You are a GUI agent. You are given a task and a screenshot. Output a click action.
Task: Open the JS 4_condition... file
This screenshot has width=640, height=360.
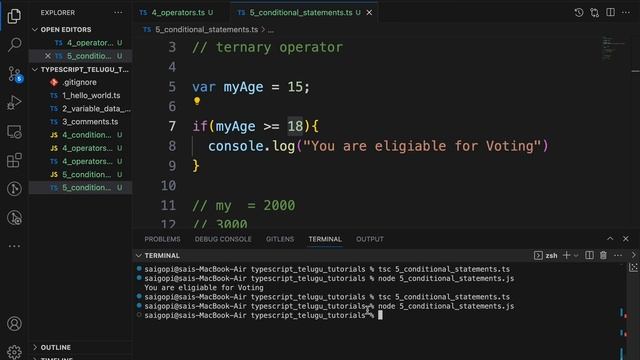pos(81,135)
